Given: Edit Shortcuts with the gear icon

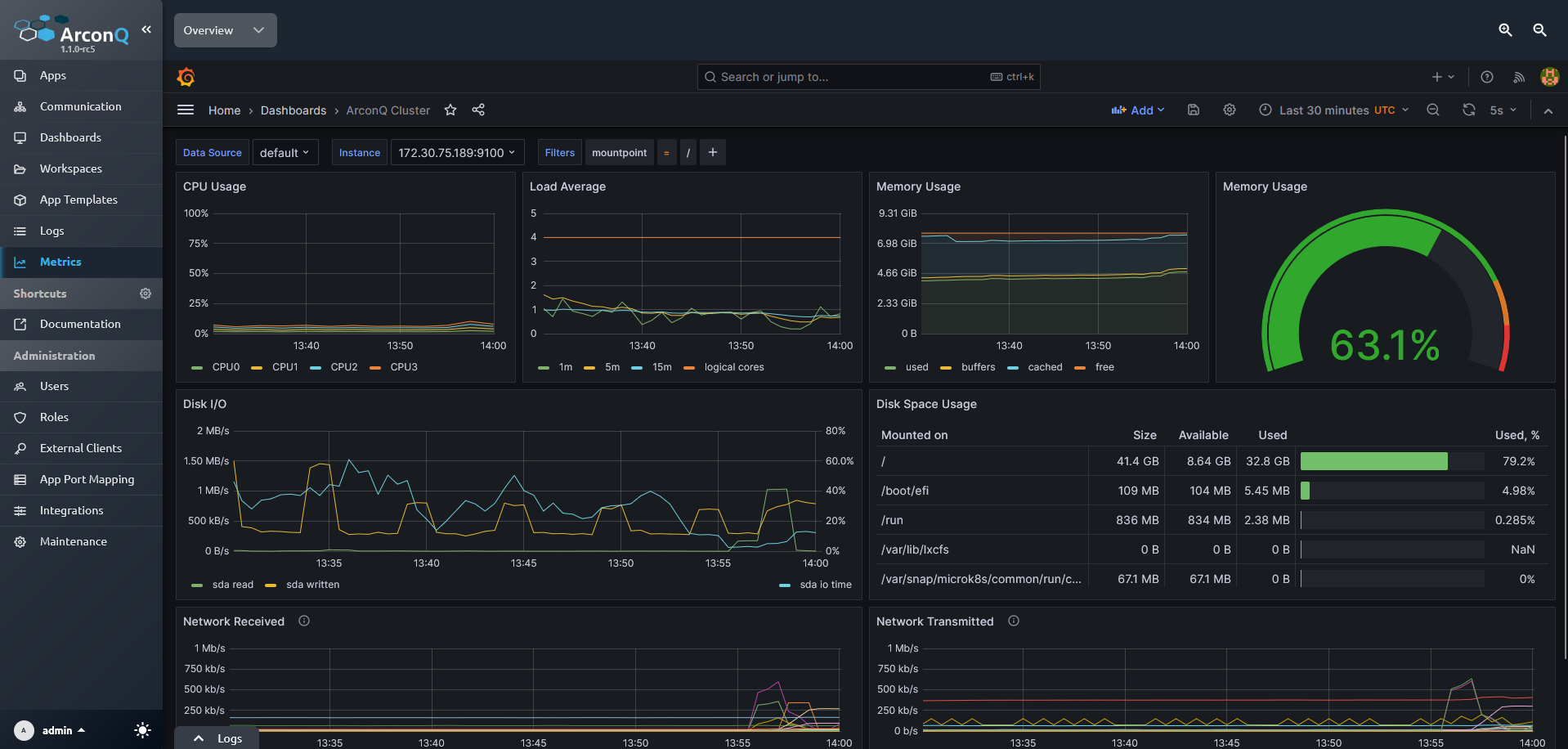Looking at the screenshot, I should pyautogui.click(x=146, y=294).
